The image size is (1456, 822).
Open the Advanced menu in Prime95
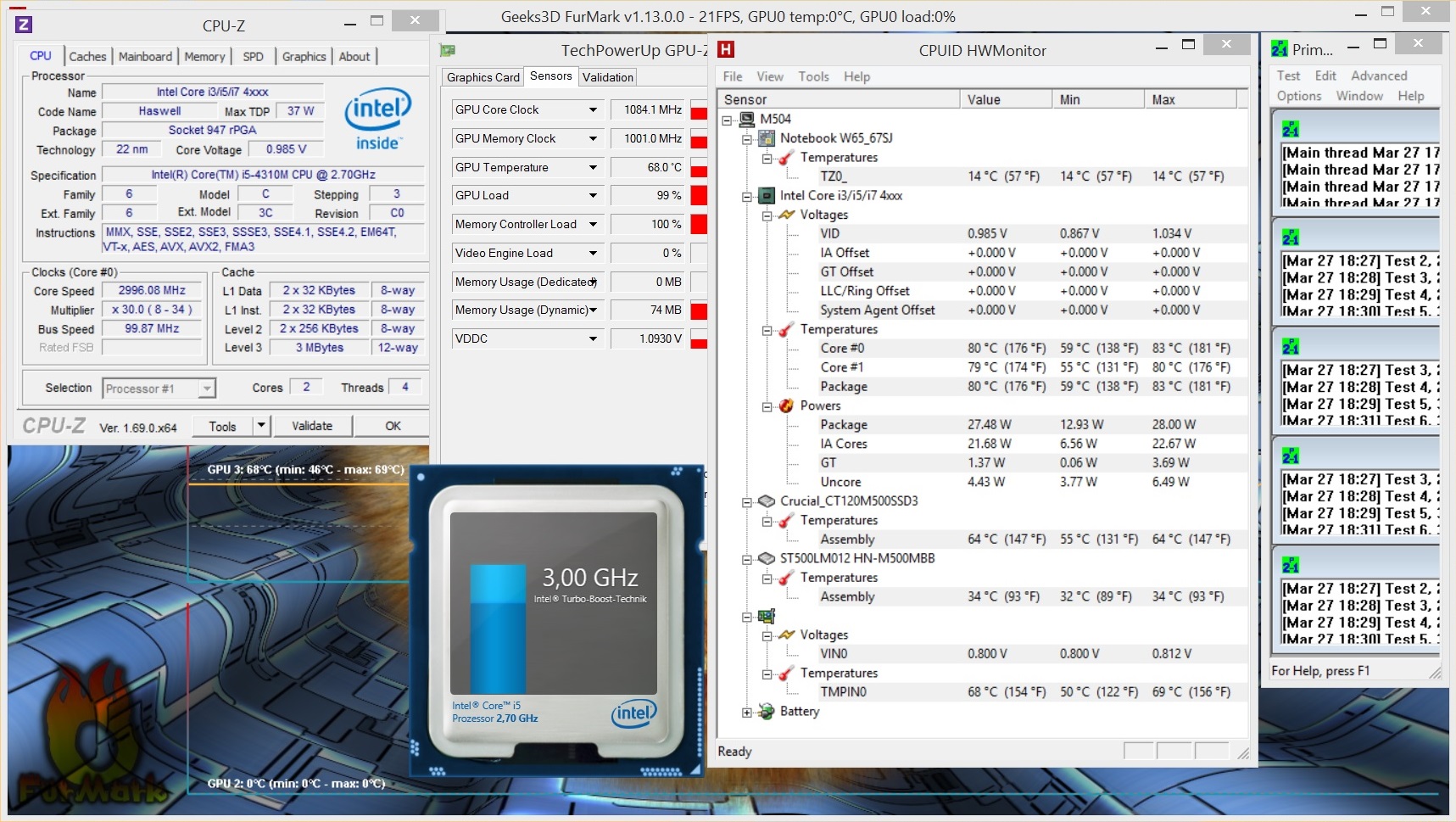(1379, 75)
